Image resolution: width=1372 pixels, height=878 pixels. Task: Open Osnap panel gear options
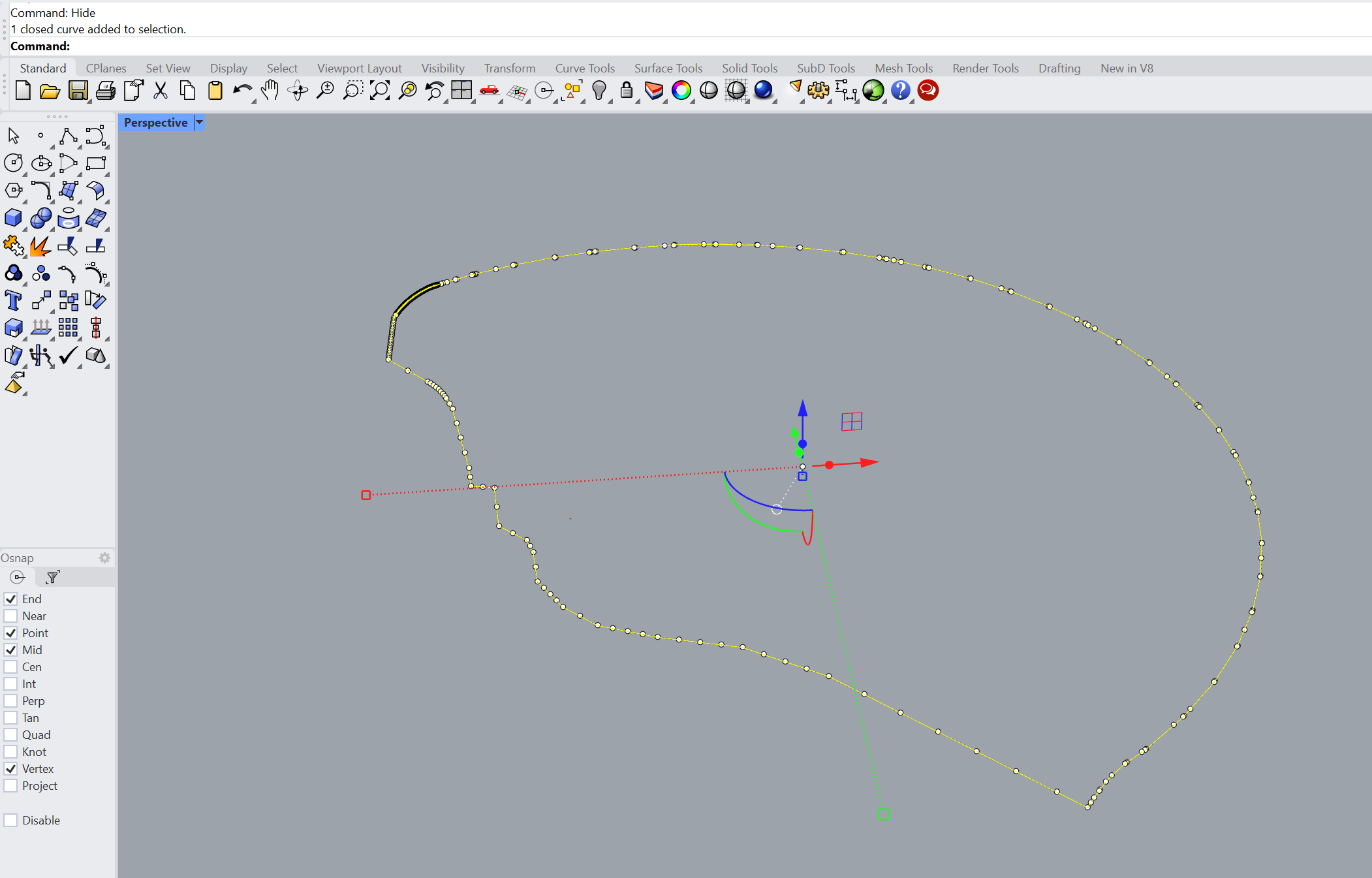104,557
